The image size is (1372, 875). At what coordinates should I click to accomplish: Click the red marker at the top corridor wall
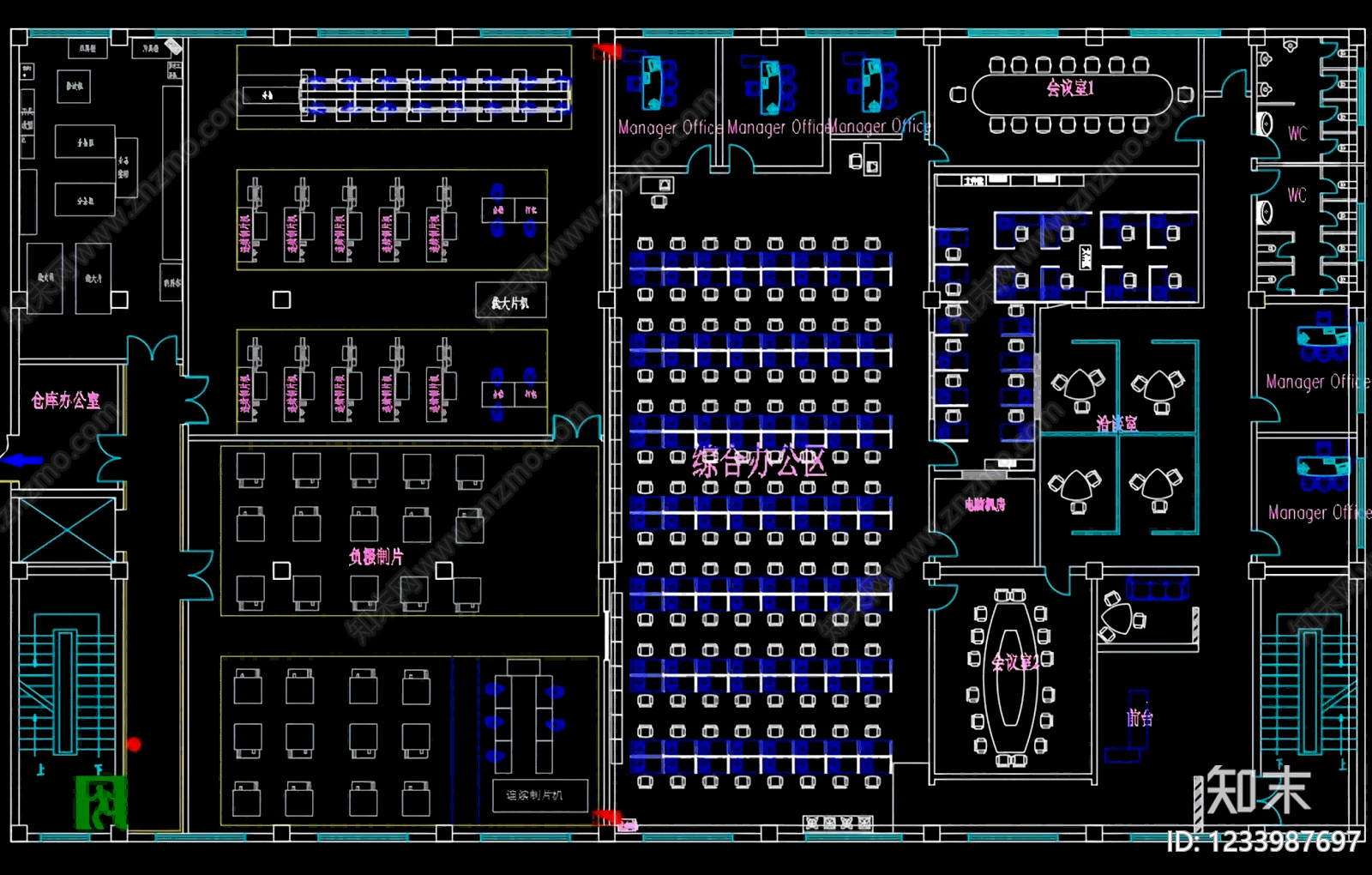pyautogui.click(x=606, y=51)
